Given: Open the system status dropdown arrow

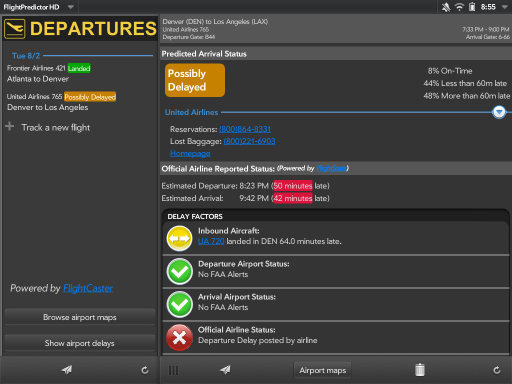Looking at the screenshot, I should coord(504,7).
